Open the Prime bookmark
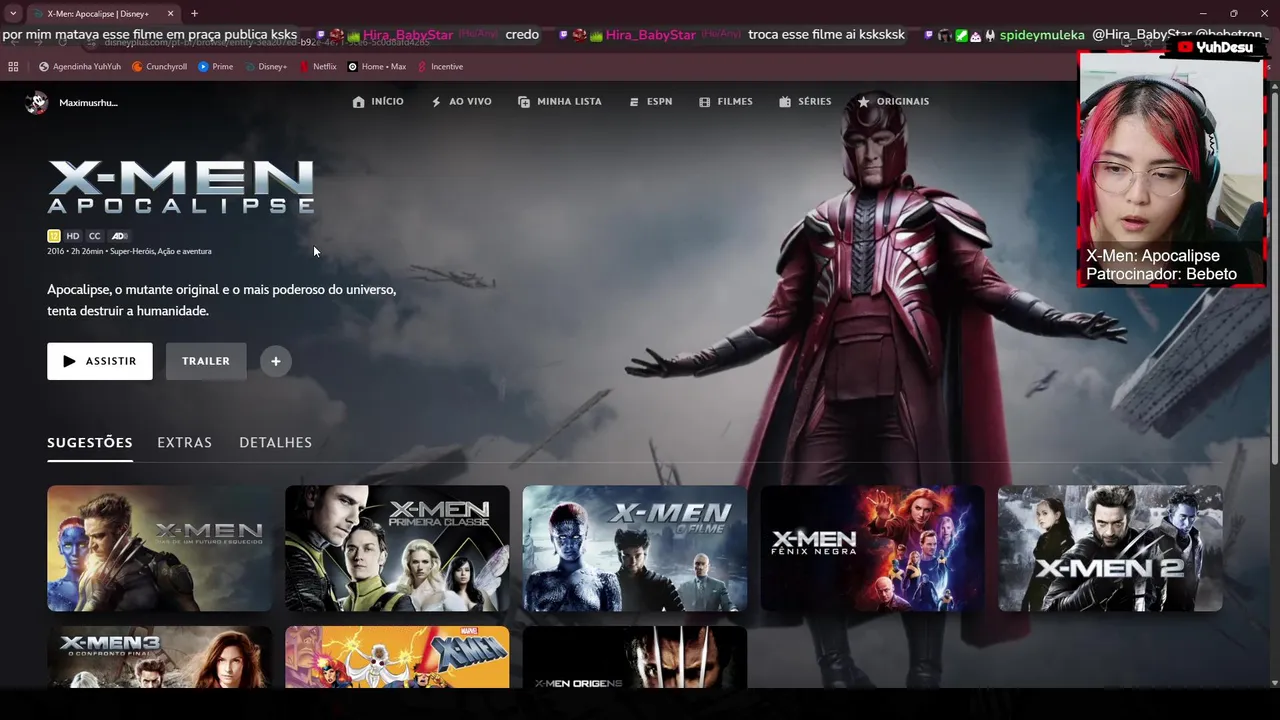 [215, 67]
